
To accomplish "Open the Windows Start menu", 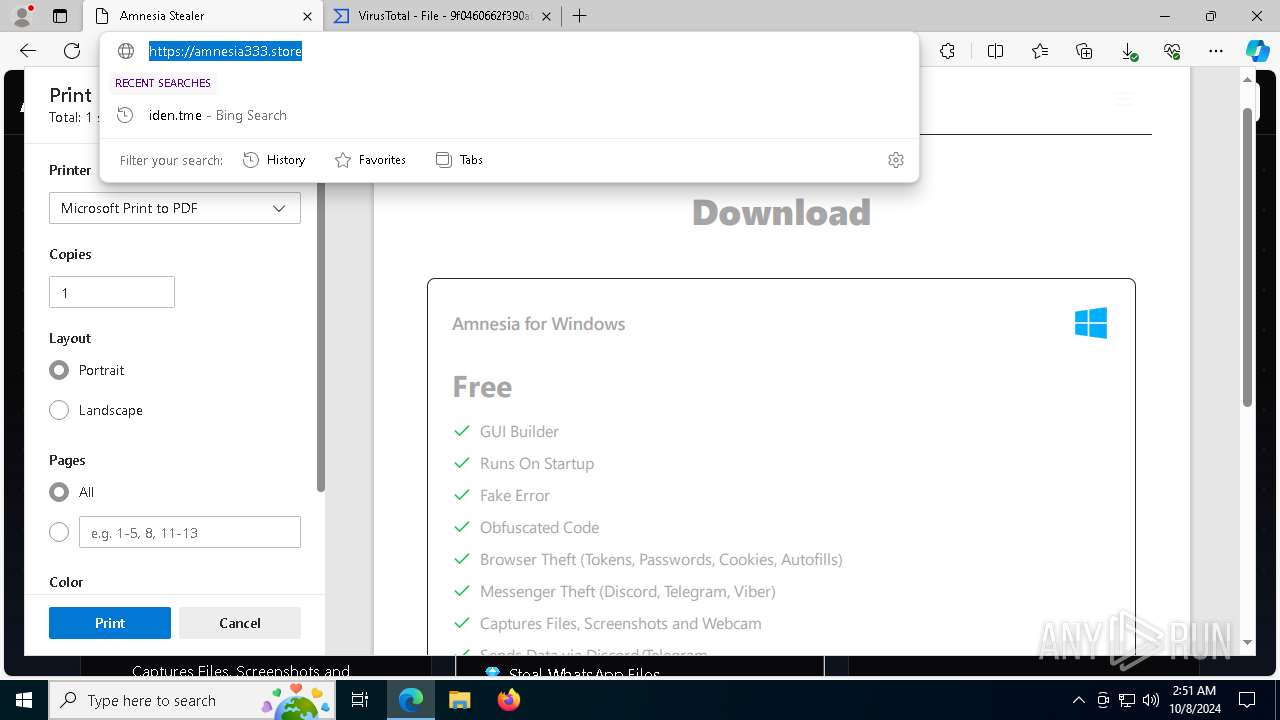I will click(x=23, y=700).
